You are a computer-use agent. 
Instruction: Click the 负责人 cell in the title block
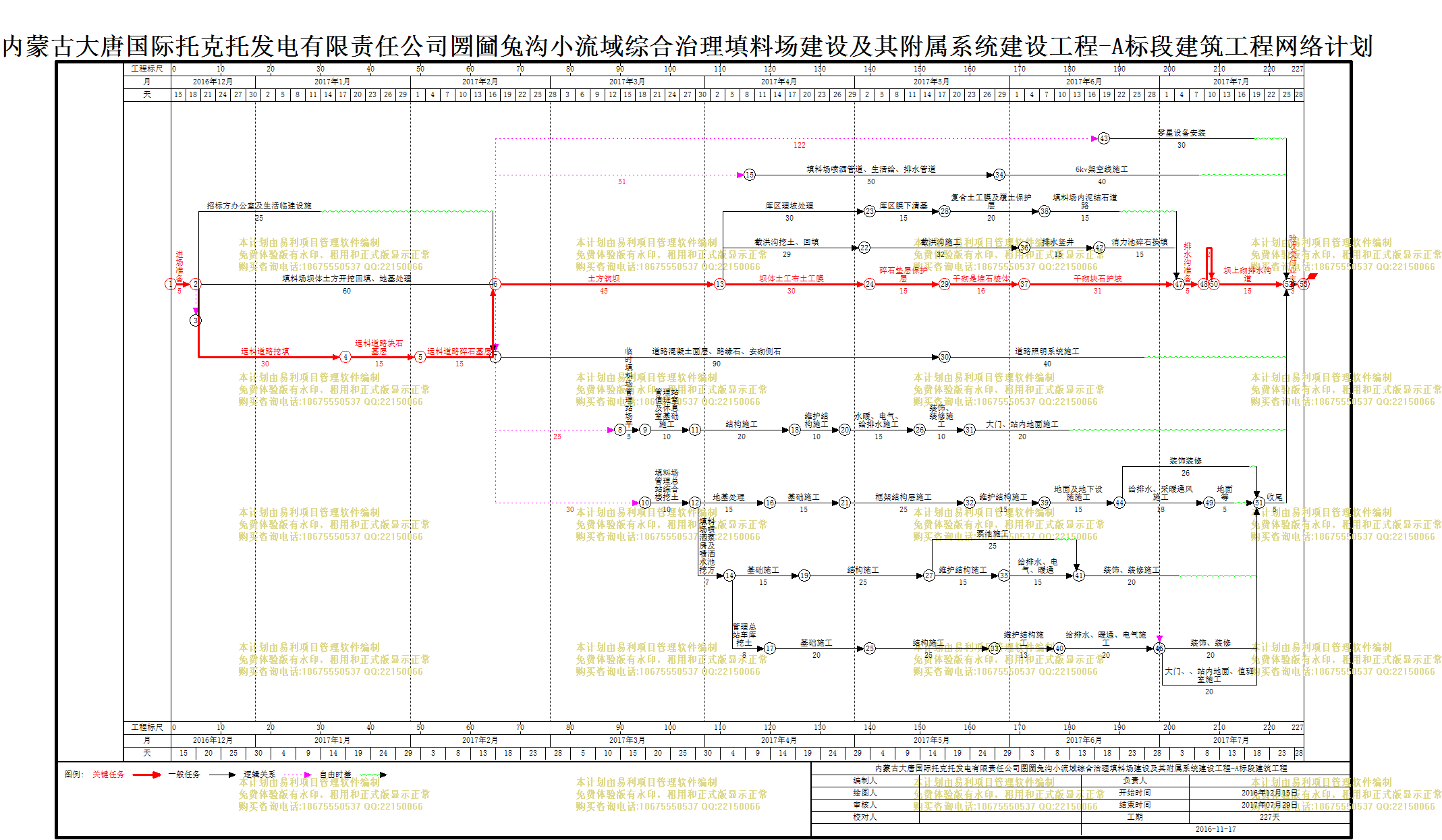(x=1134, y=781)
